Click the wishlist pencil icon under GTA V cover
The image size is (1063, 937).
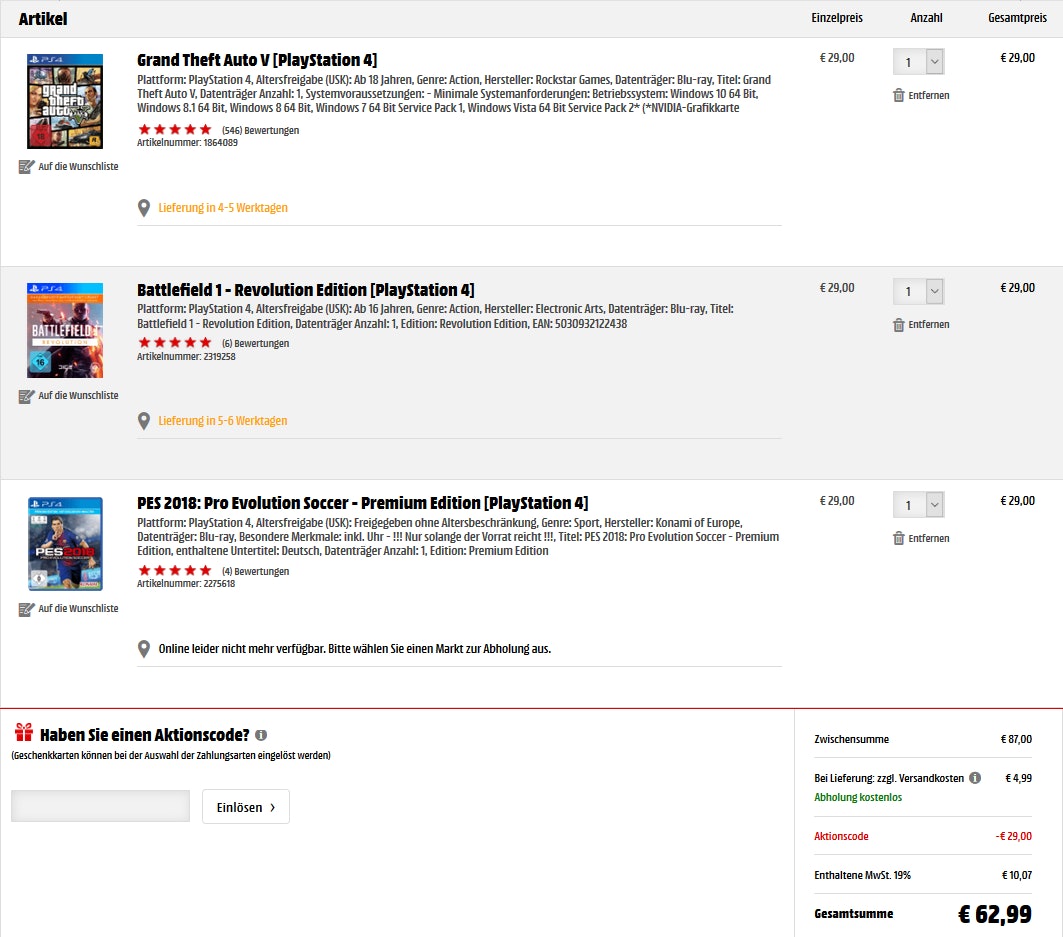26,166
